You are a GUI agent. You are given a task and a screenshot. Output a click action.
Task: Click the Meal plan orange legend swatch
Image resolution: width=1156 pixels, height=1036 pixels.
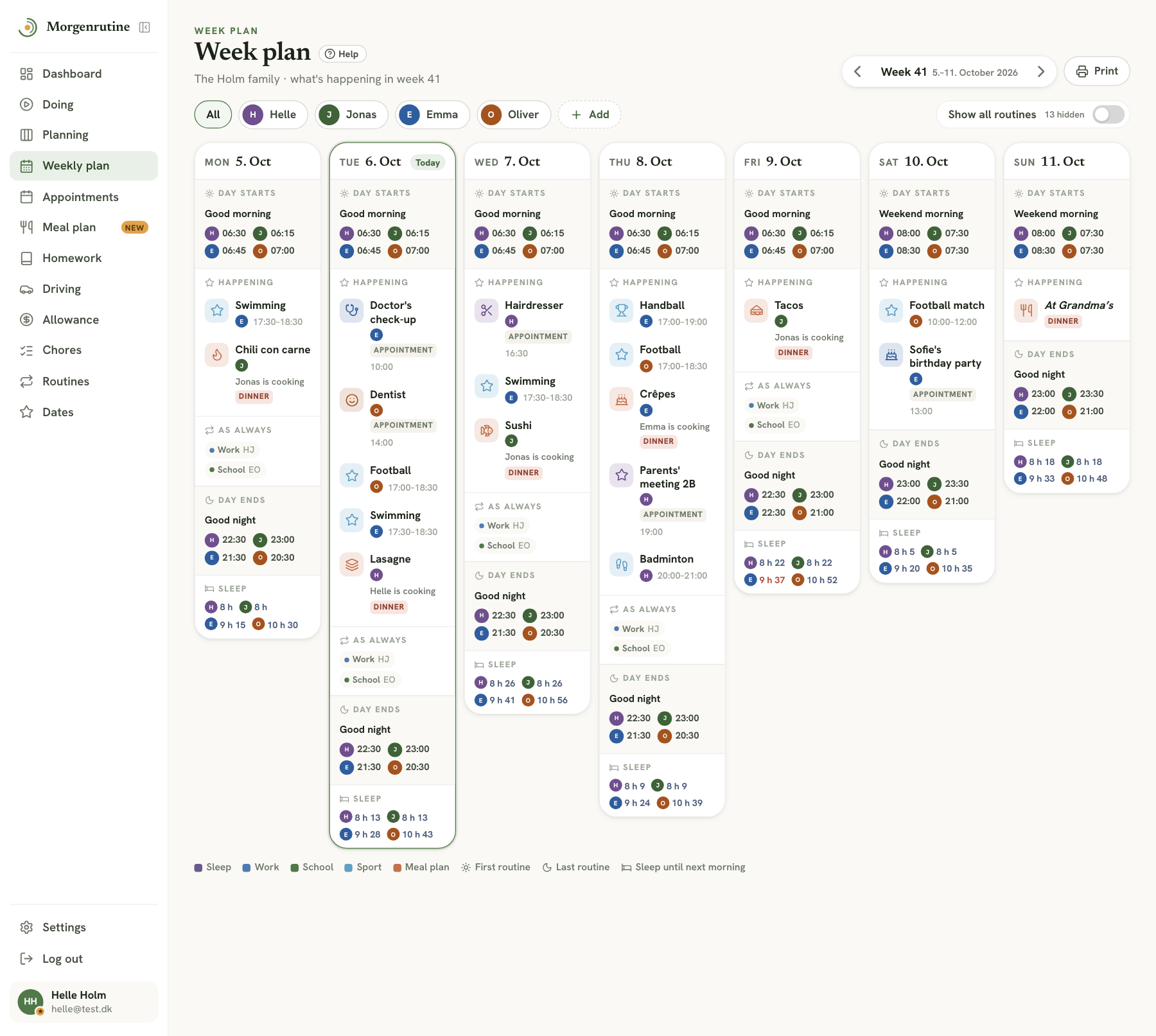pyautogui.click(x=398, y=868)
